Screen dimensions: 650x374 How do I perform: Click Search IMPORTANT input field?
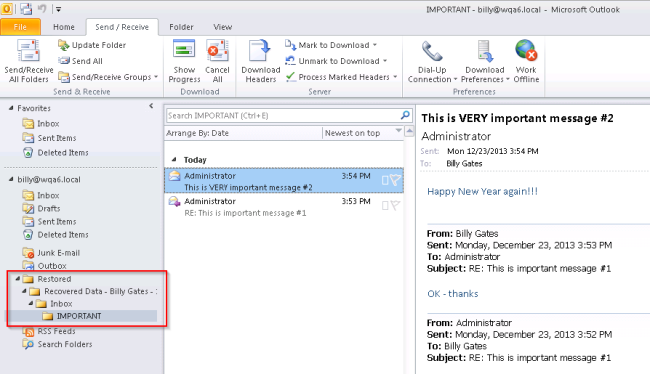tap(283, 115)
